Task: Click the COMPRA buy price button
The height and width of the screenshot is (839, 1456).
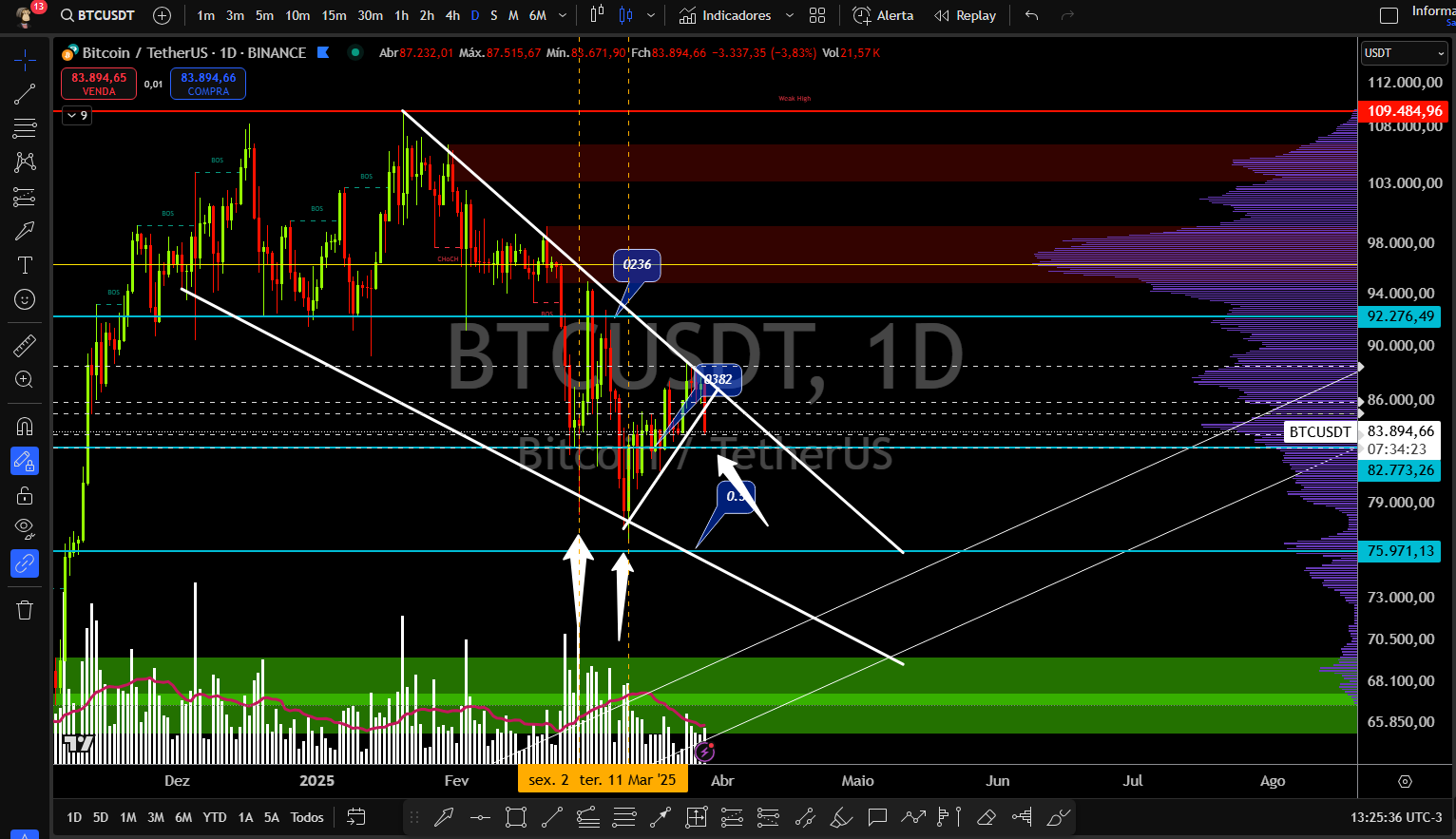Action: 208,84
